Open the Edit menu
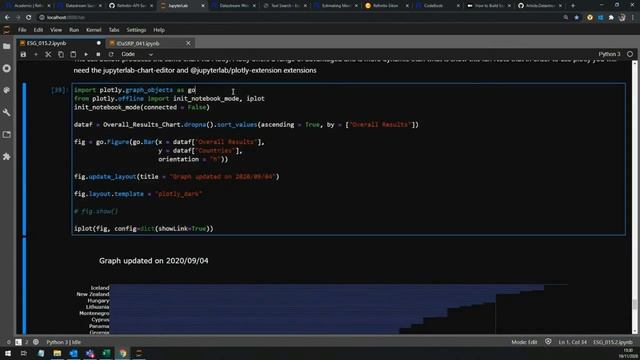640x360 pixels. [38, 30]
